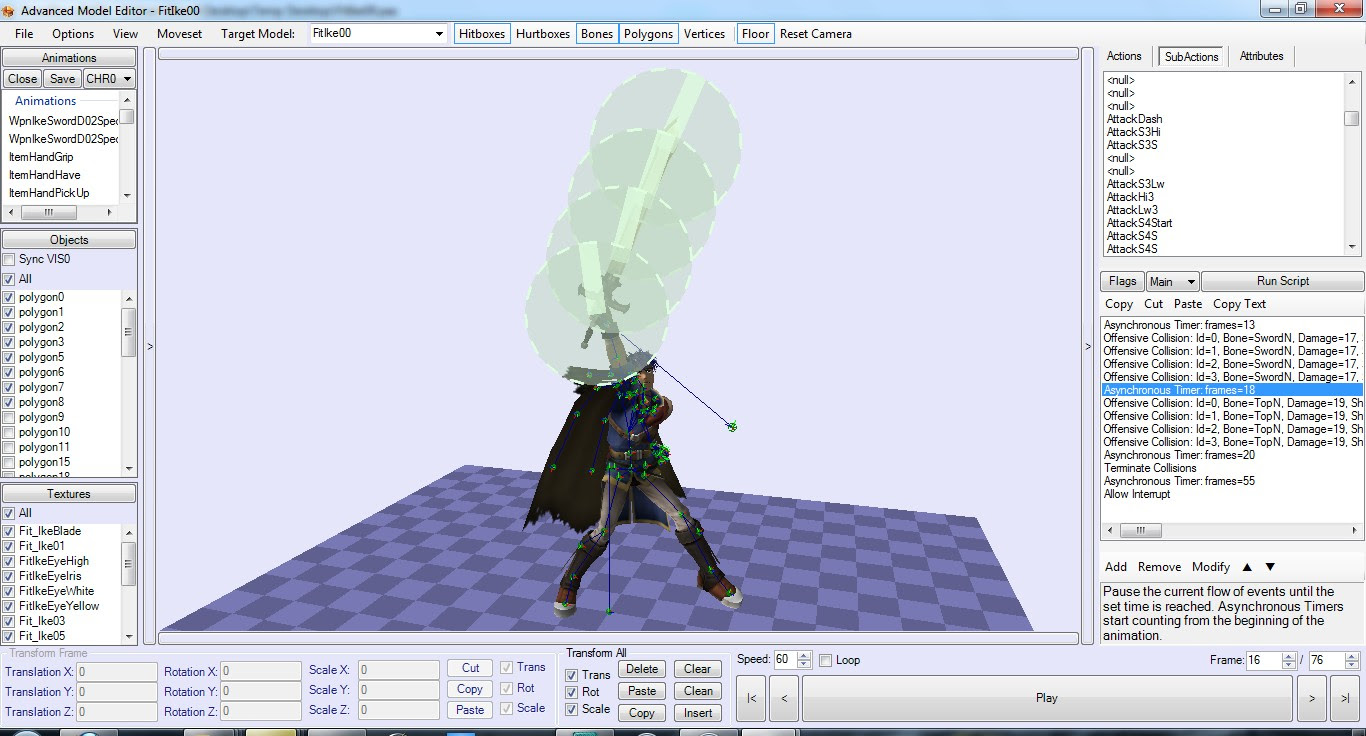Enable the Sync VIS0 checkbox

[10, 260]
